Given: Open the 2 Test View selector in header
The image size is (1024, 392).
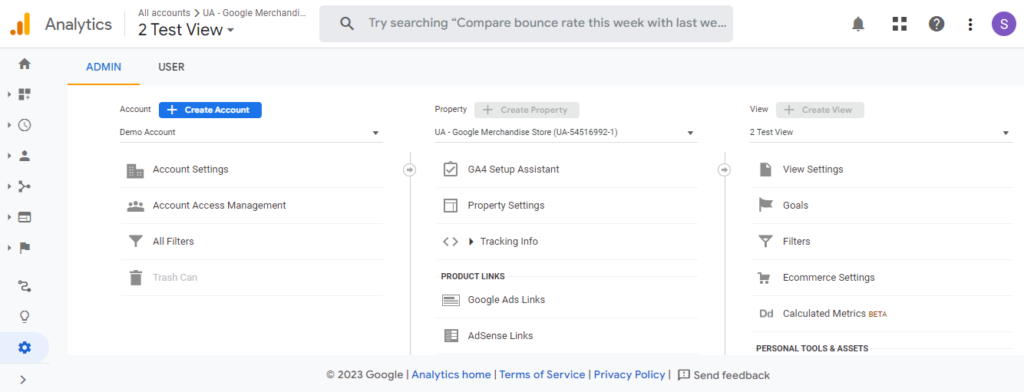Looking at the screenshot, I should coord(185,30).
